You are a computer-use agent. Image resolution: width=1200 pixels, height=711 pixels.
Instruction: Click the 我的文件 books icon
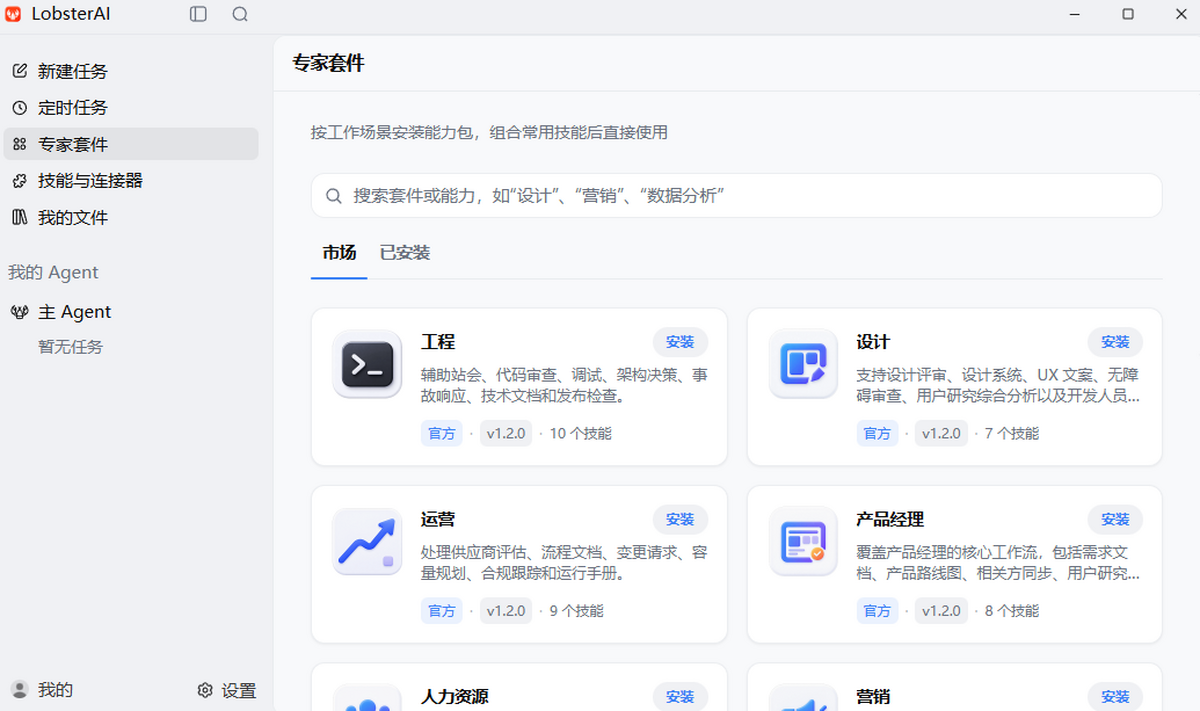(19, 217)
